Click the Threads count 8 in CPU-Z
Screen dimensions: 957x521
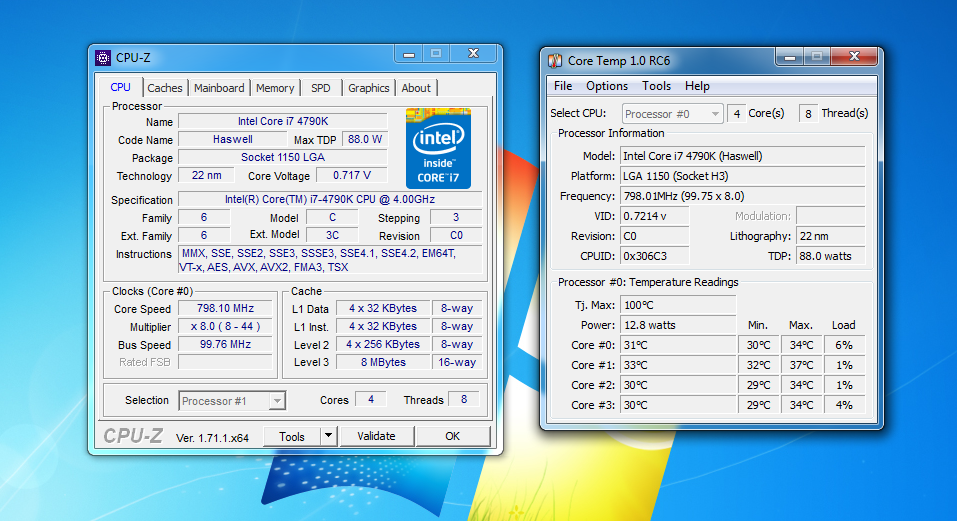click(464, 400)
